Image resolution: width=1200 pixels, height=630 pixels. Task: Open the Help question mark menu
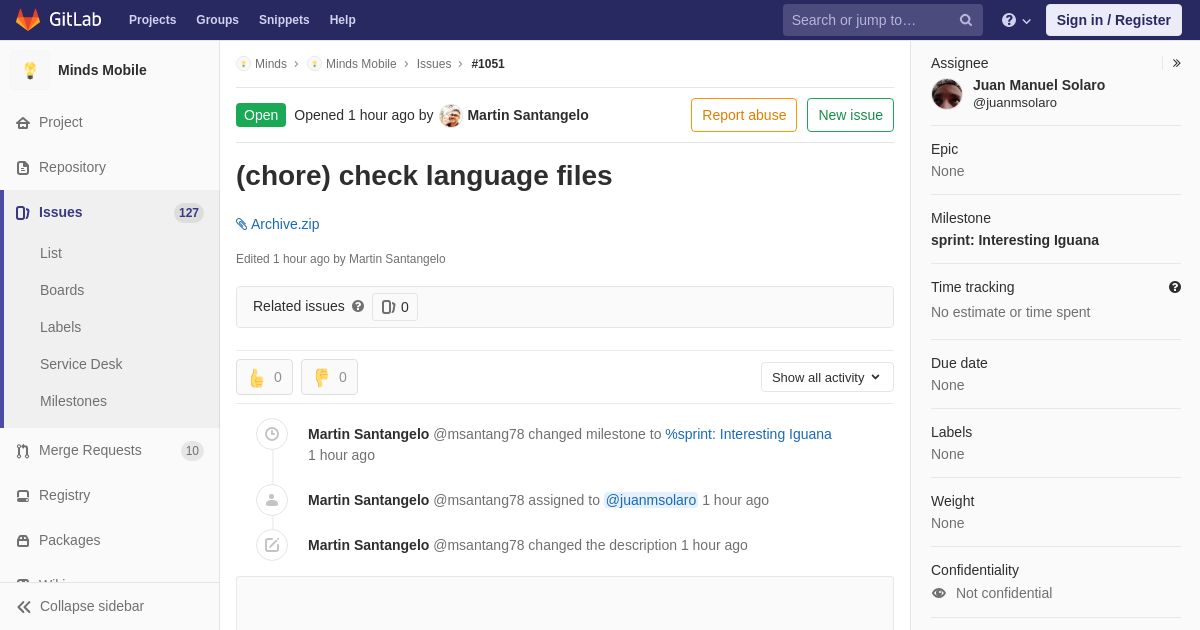tap(1016, 20)
